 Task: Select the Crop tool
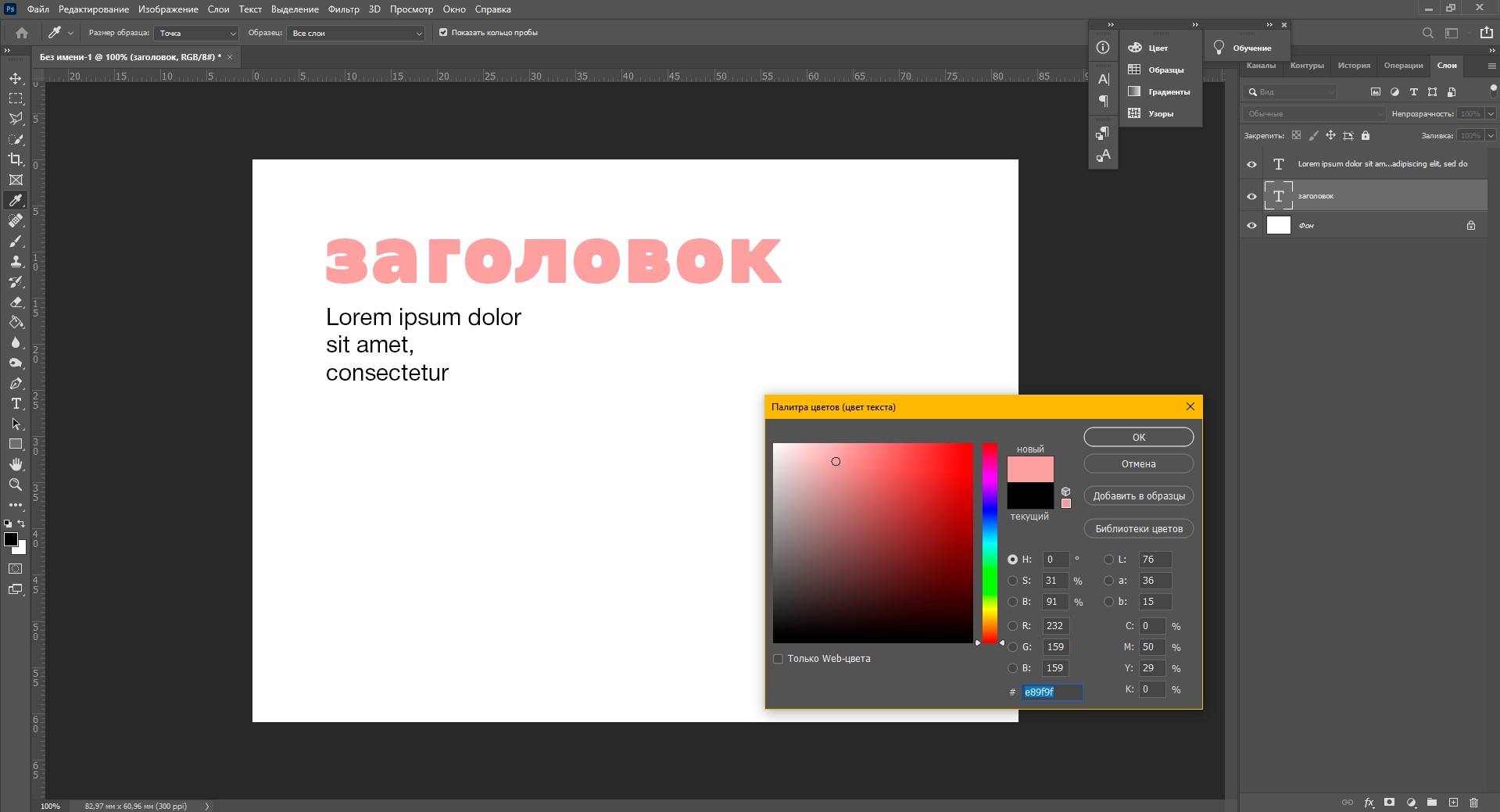click(16, 159)
